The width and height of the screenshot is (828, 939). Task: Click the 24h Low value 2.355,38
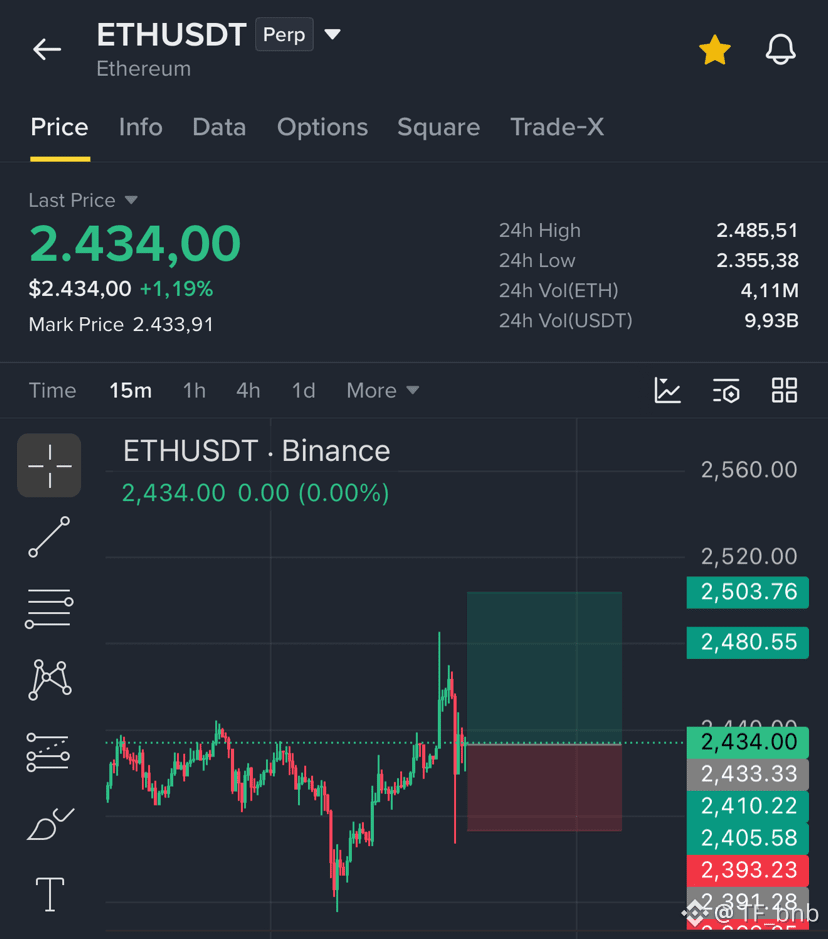[757, 261]
